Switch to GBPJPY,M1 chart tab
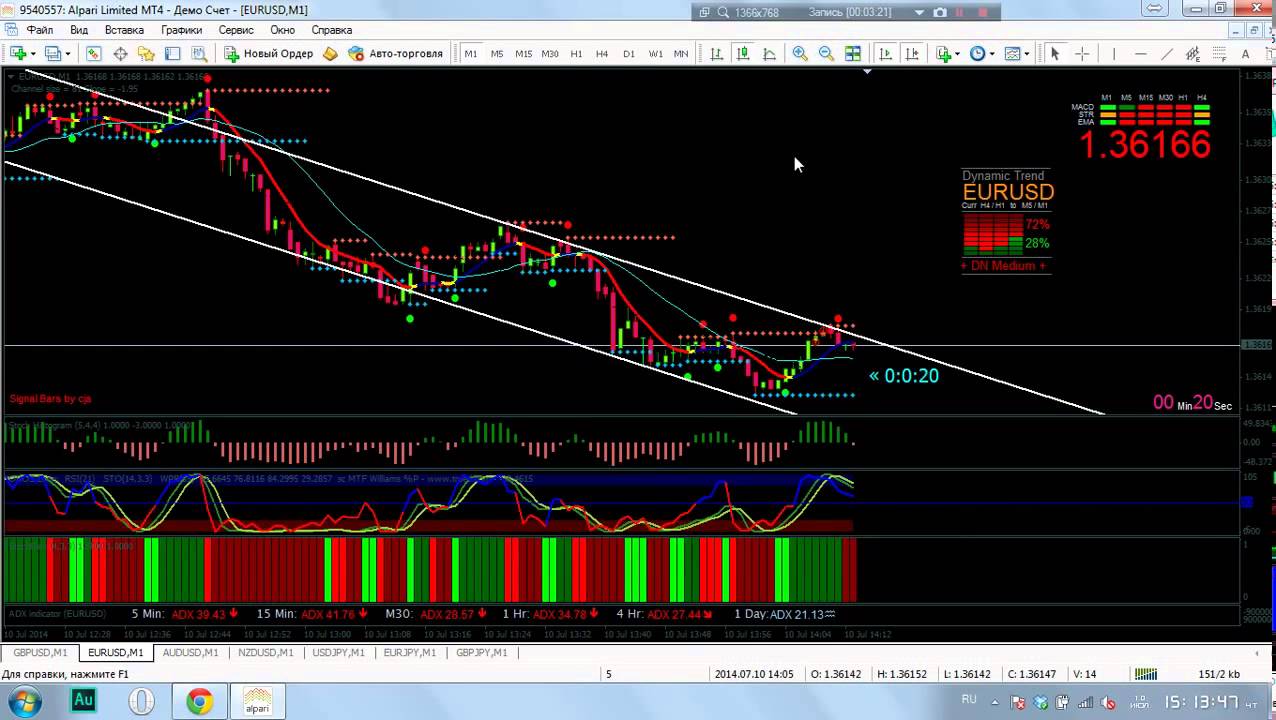Image resolution: width=1276 pixels, height=720 pixels. click(x=481, y=652)
